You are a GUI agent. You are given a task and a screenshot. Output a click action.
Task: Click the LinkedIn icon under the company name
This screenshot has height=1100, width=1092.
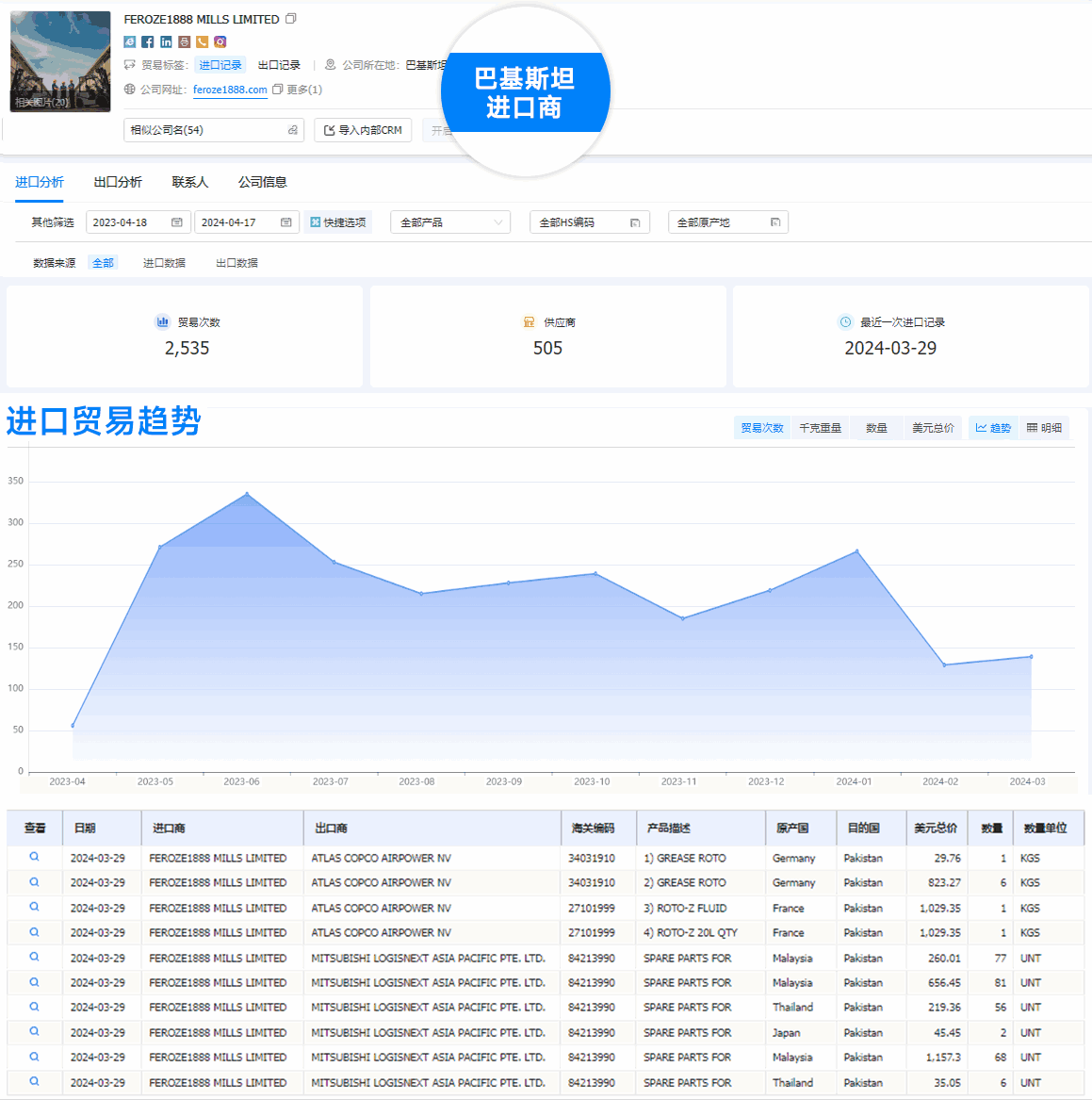tap(167, 41)
